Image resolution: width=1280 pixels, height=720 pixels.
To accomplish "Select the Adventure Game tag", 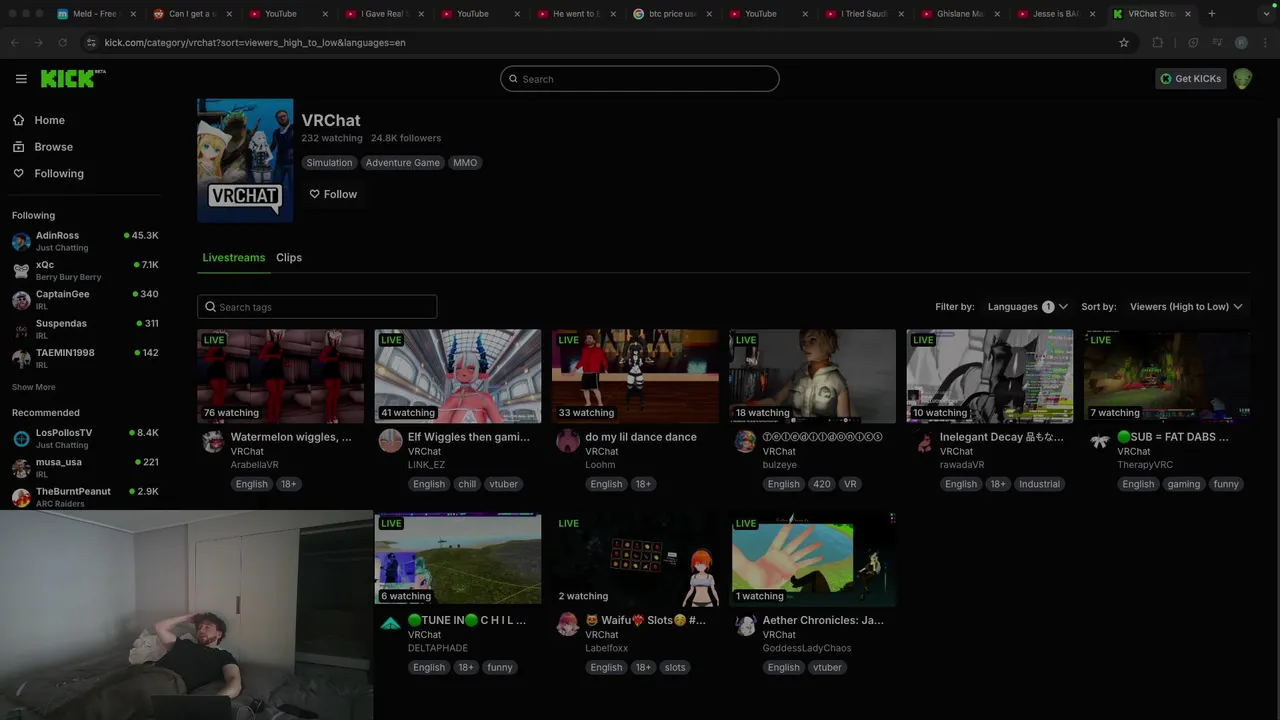I will coord(402,163).
